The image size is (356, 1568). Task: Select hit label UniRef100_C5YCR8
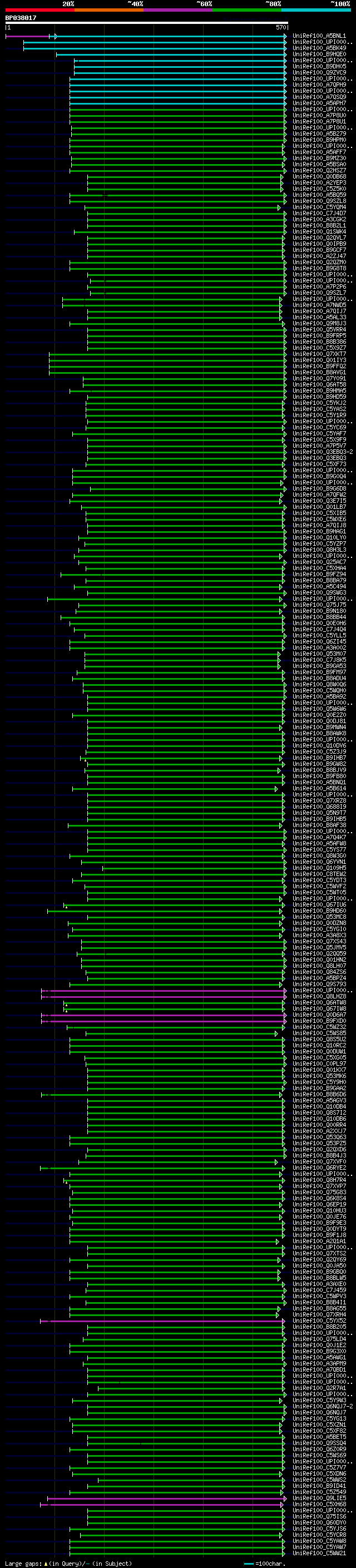pyautogui.click(x=319, y=1535)
